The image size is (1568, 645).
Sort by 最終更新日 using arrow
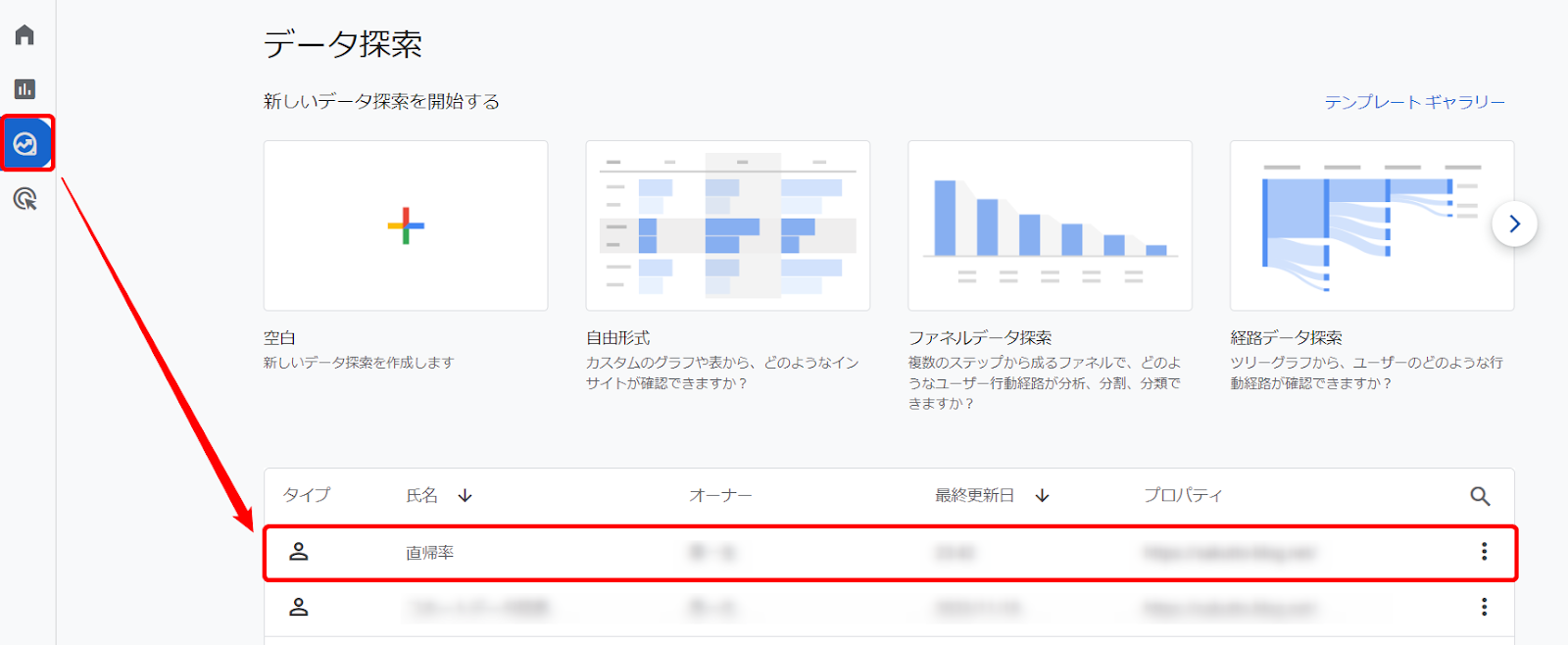(1042, 496)
